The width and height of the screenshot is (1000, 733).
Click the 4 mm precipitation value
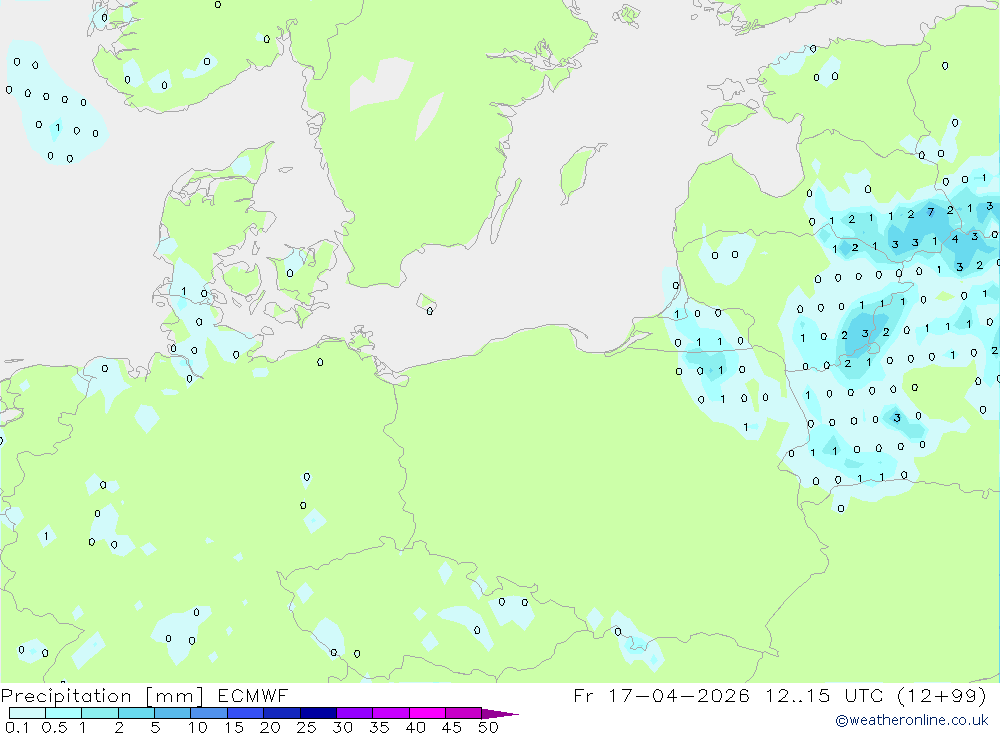coord(955,239)
